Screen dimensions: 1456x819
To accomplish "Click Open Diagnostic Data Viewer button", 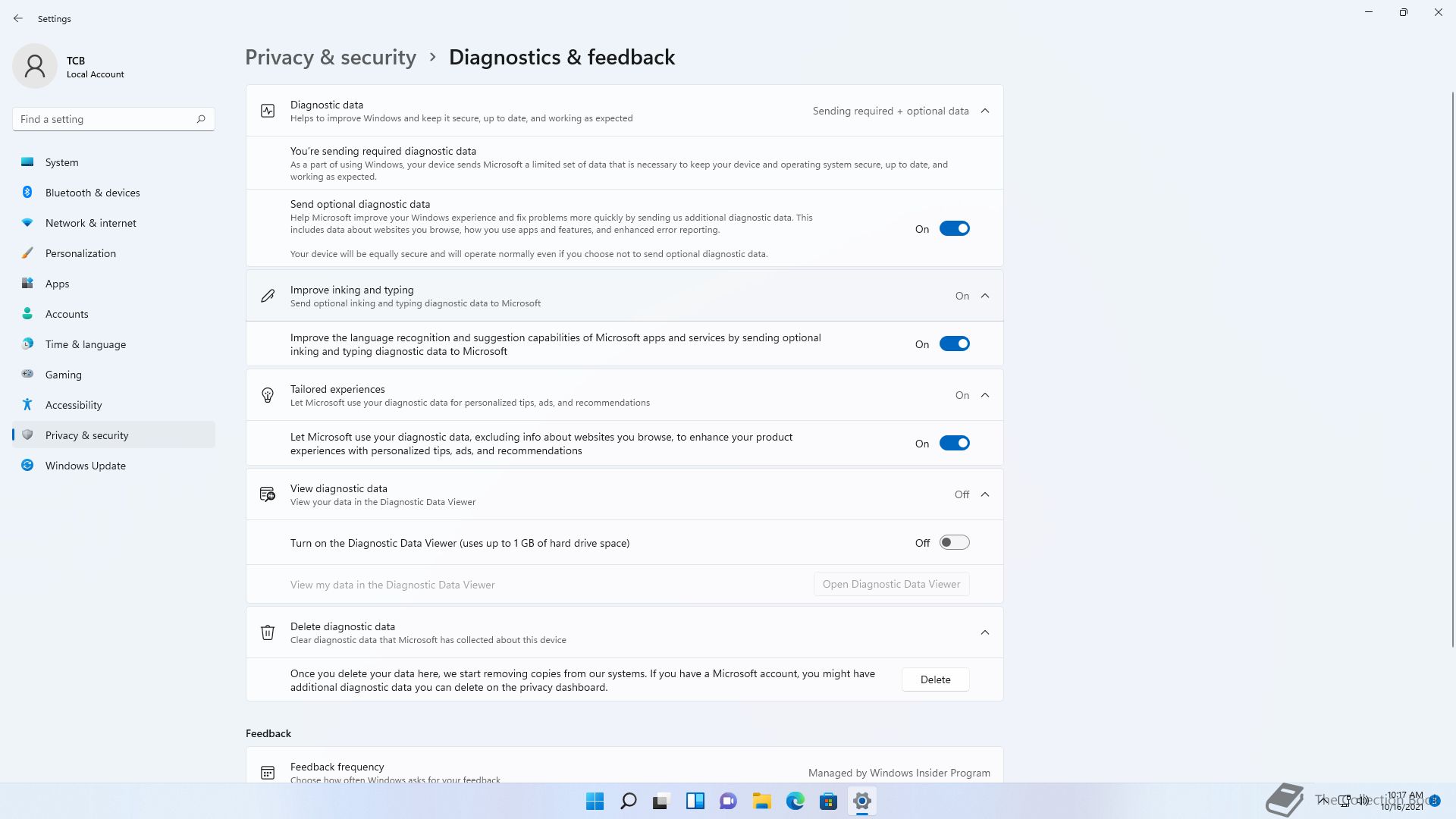I will click(891, 584).
